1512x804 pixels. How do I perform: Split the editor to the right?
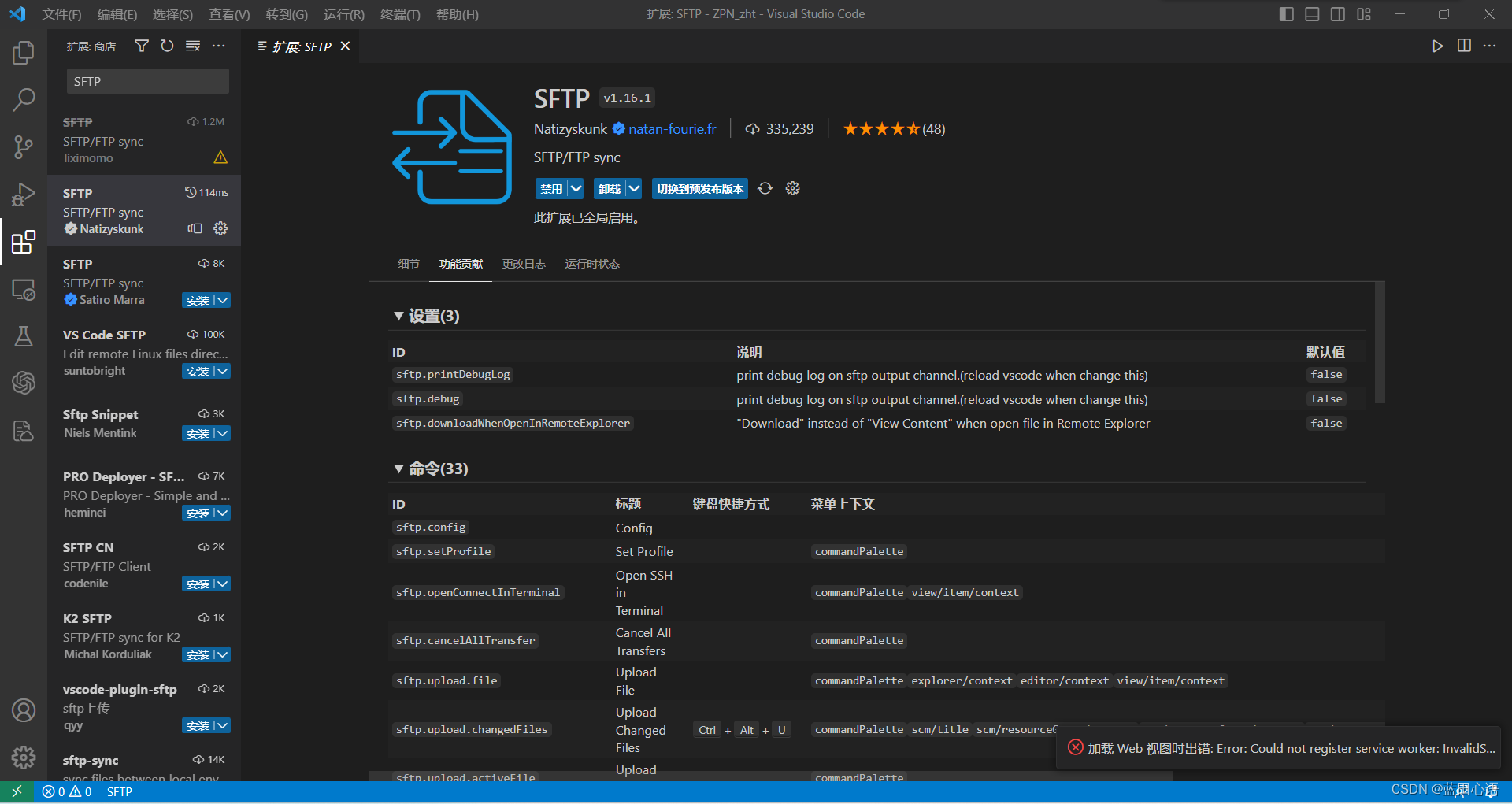[x=1464, y=46]
